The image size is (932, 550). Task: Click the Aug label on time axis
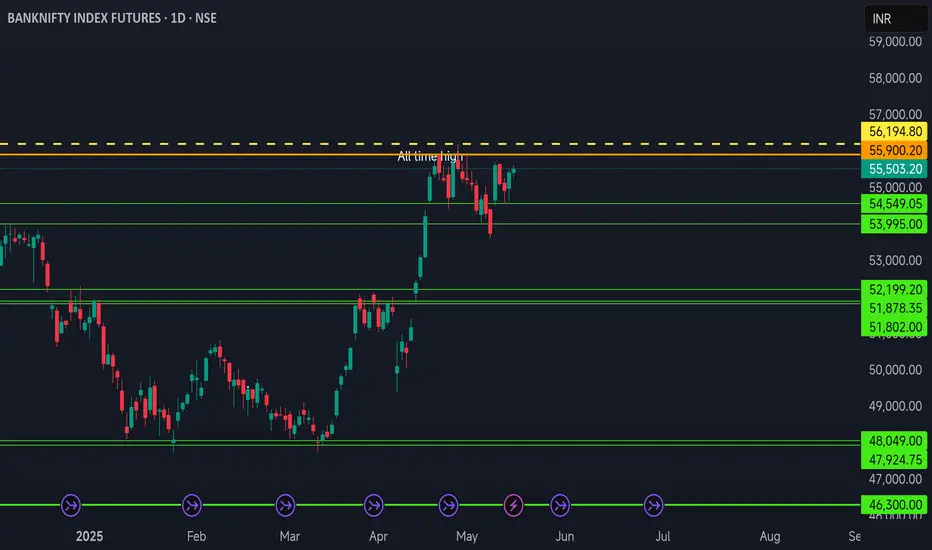coord(770,536)
